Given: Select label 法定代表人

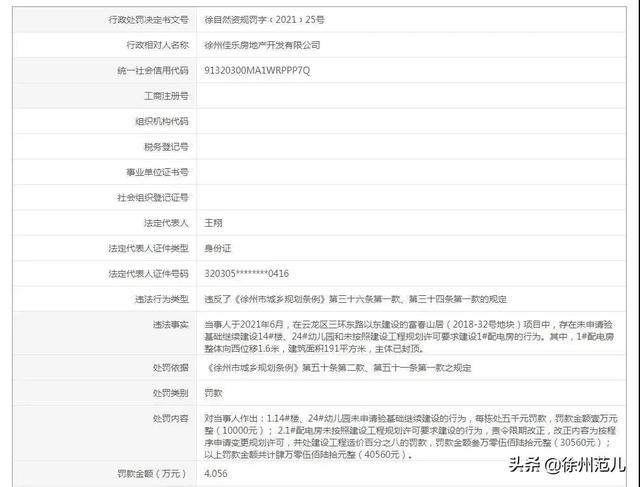Looking at the screenshot, I should click(x=166, y=223).
